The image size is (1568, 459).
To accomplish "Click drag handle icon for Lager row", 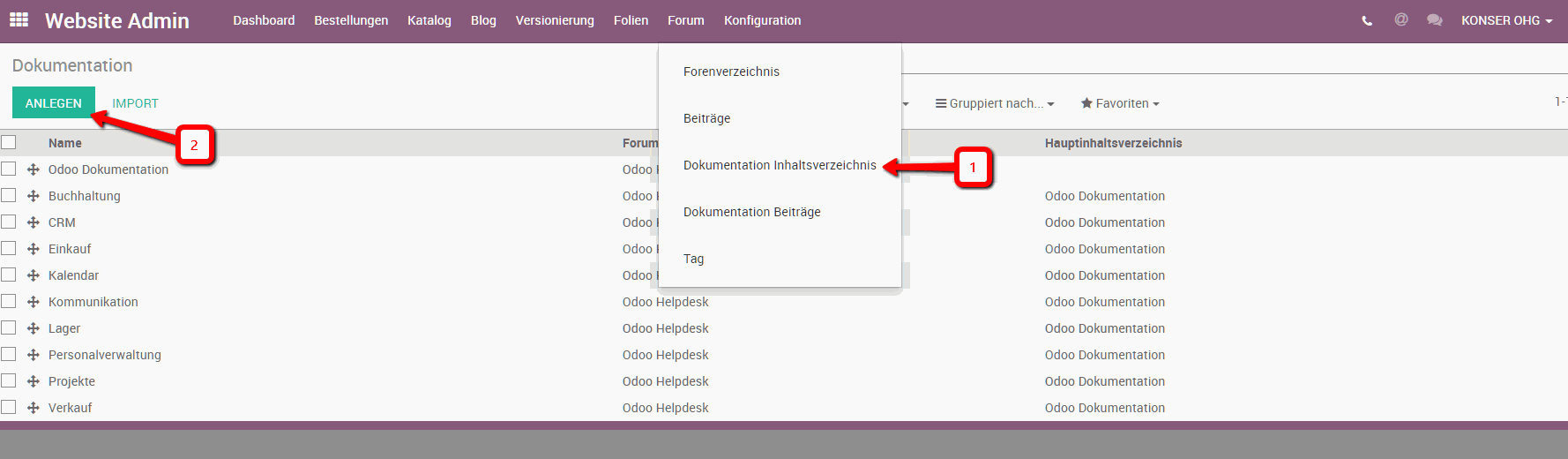I will point(34,328).
